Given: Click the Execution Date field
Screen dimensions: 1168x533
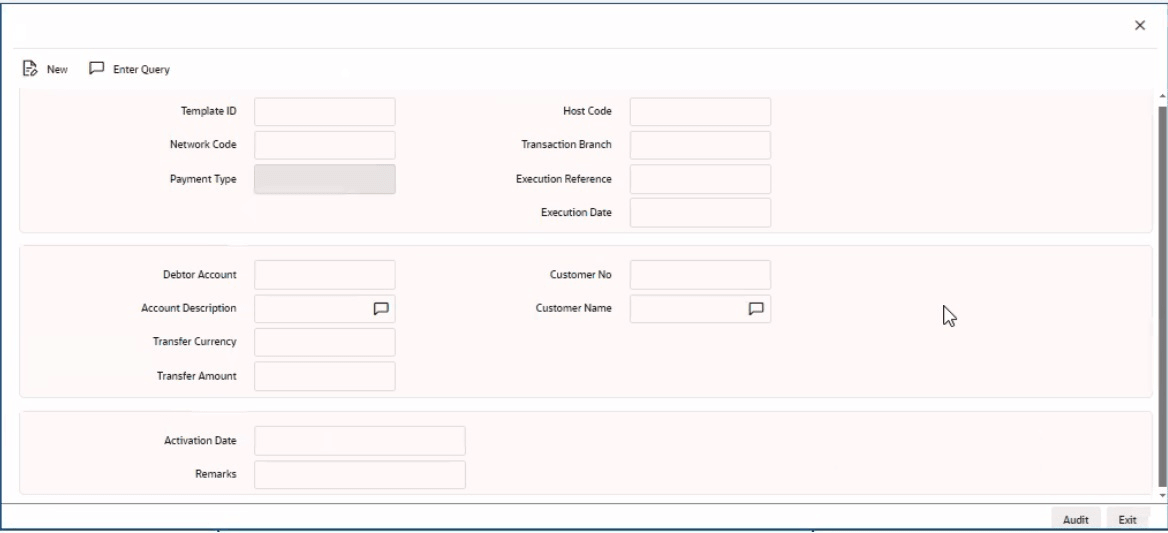Looking at the screenshot, I should point(700,213).
